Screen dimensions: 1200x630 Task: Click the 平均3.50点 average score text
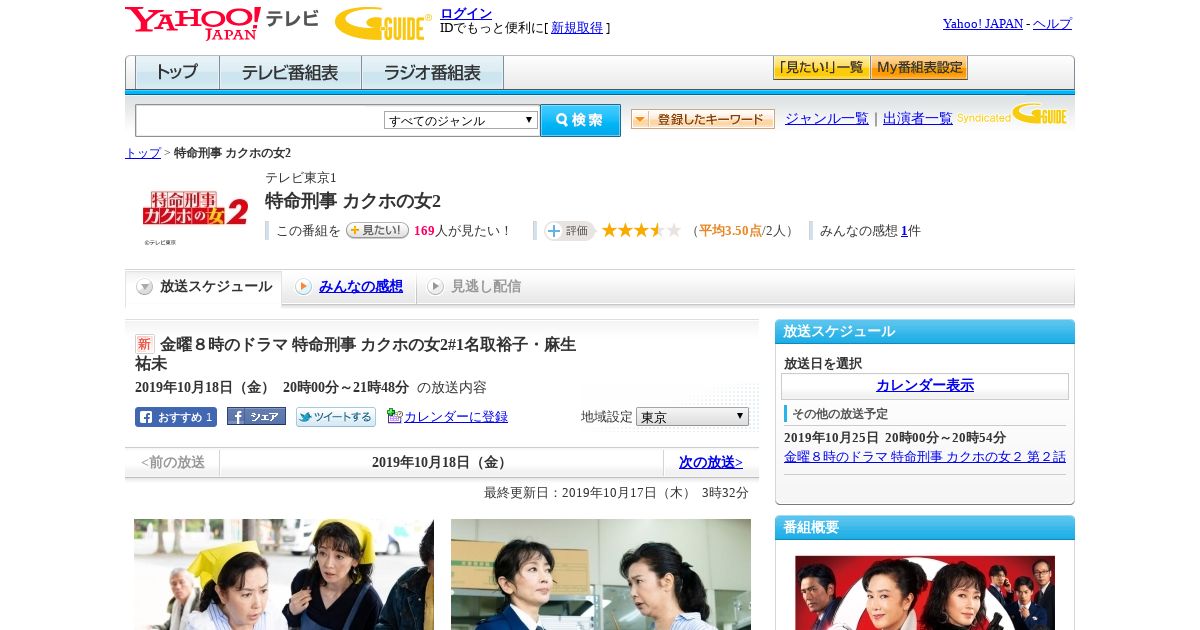point(728,231)
